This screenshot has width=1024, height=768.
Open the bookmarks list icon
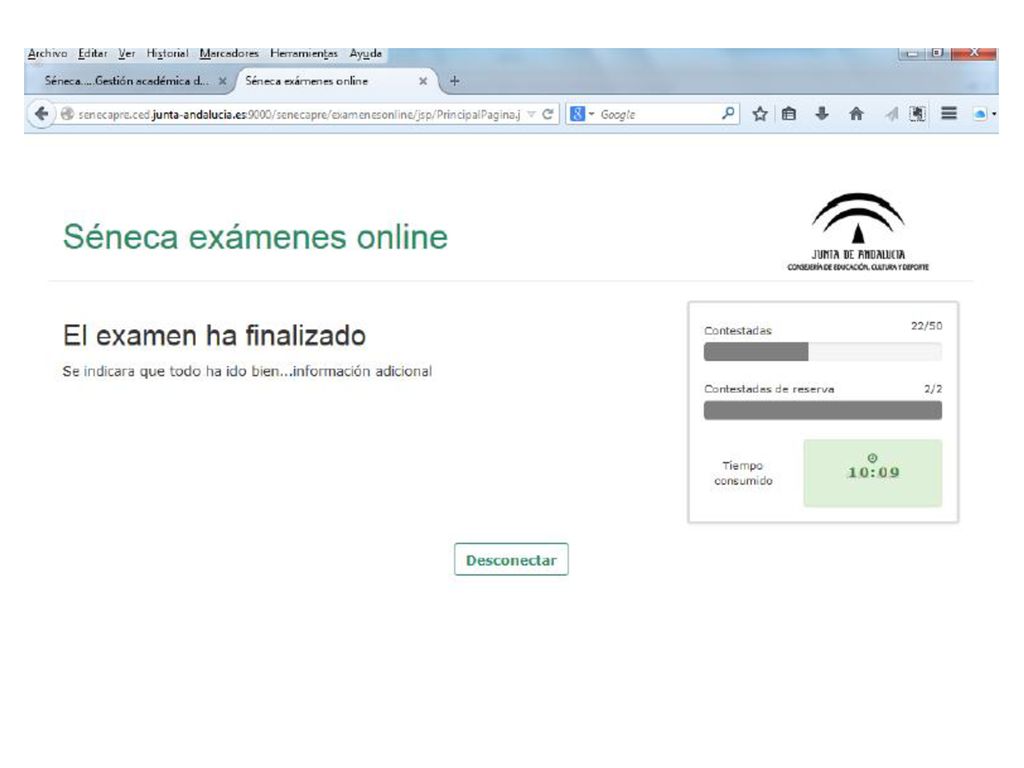coord(789,114)
